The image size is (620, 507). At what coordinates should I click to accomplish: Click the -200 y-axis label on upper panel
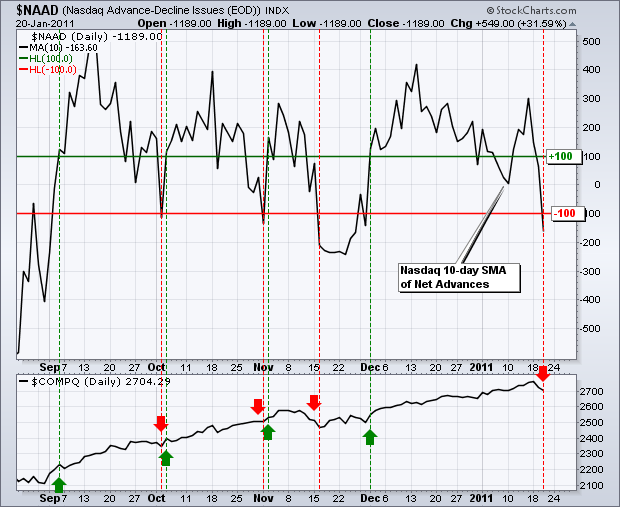pyautogui.click(x=590, y=242)
